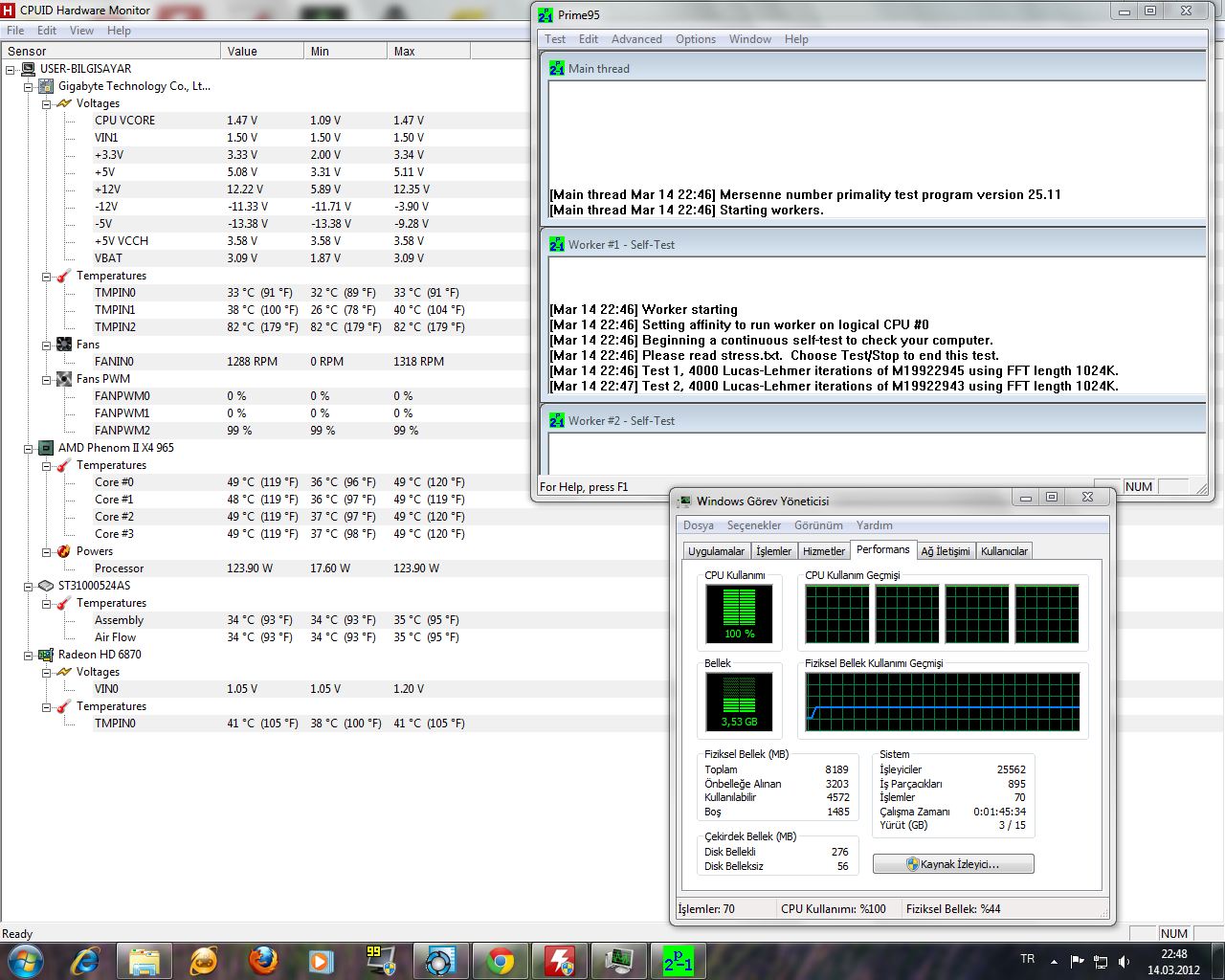Viewport: 1225px width, 980px height.
Task: Open Prime95 Test menu
Action: coord(555,39)
